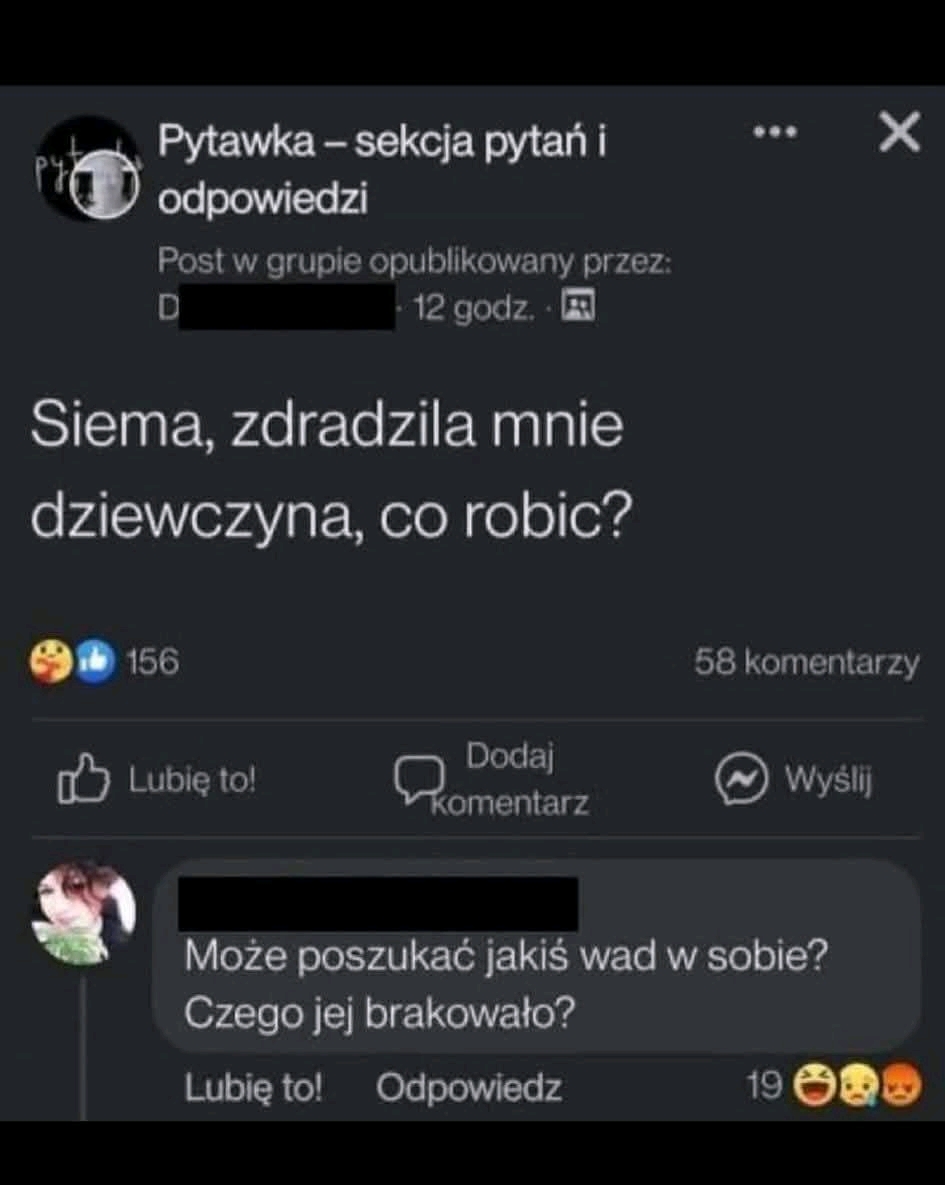Click the 12 godz. timestamp
Image resolution: width=945 pixels, height=1185 pixels.
click(473, 308)
